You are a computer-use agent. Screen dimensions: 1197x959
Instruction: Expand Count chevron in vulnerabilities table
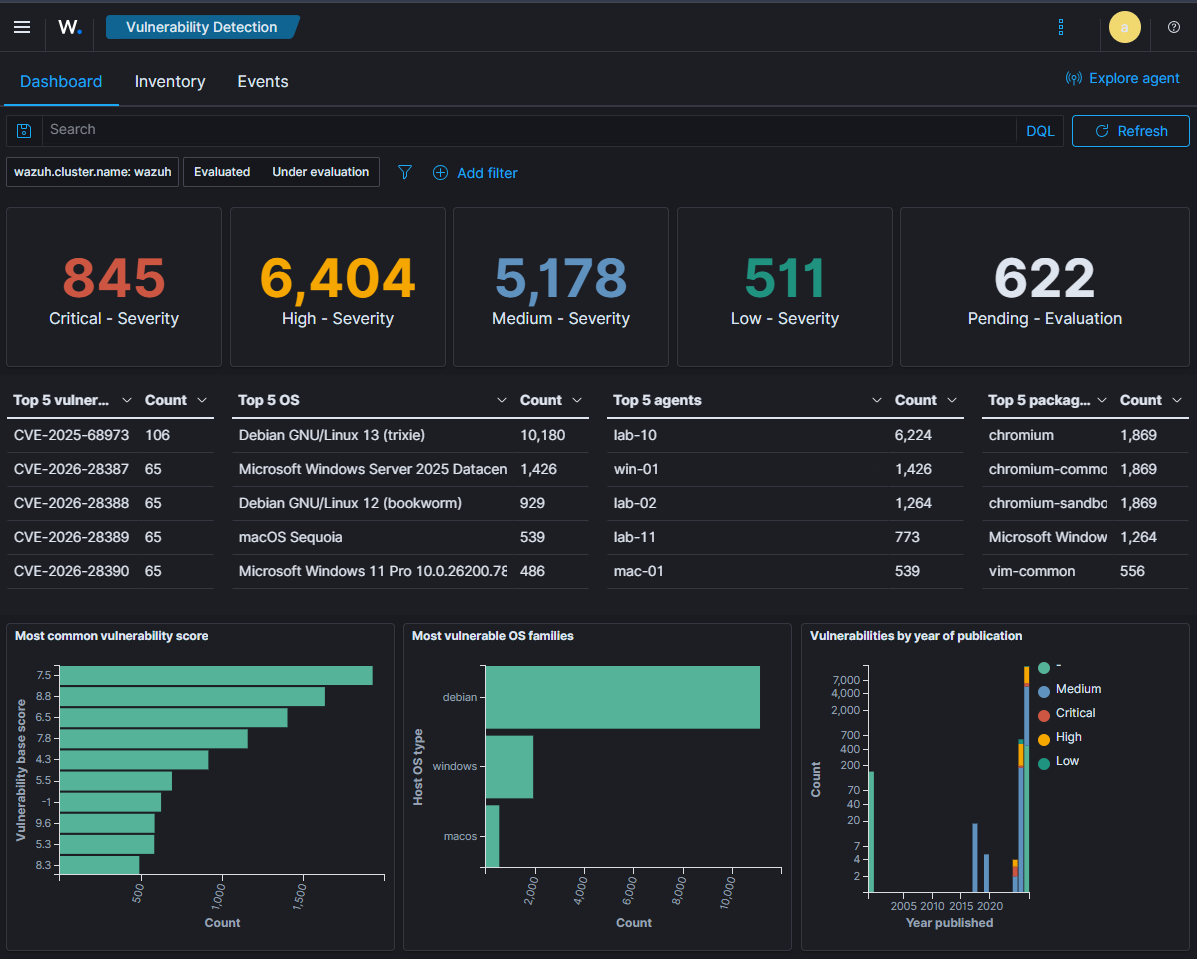pyautogui.click(x=202, y=400)
